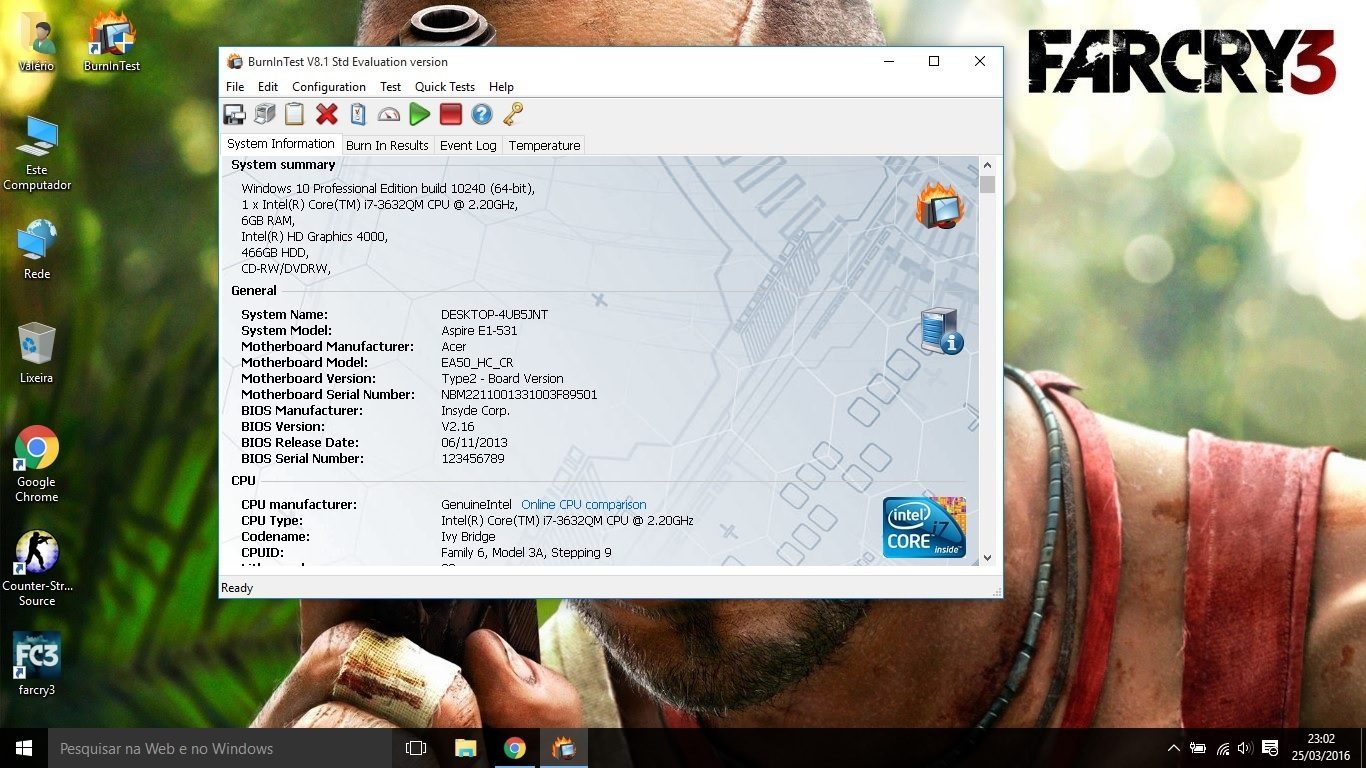The width and height of the screenshot is (1366, 768).
Task: Click the Lixeira recycle bin icon
Action: (x=37, y=353)
